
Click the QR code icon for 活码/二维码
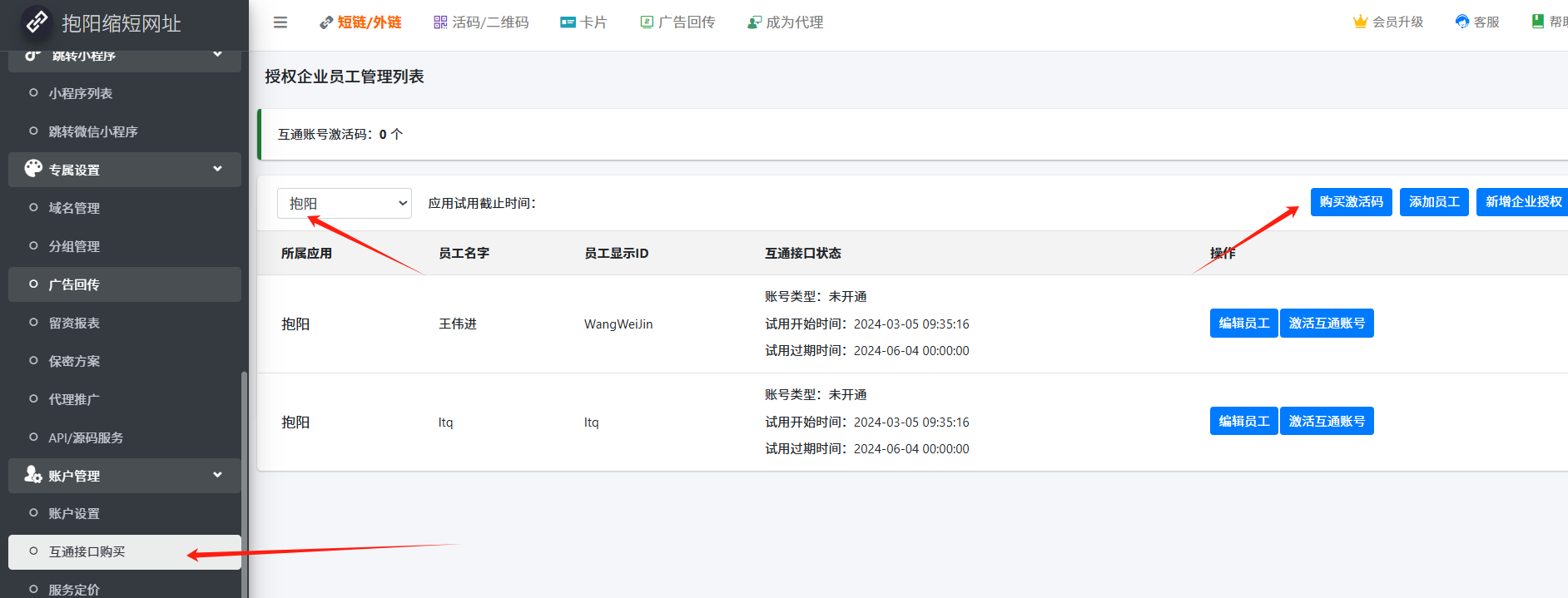(440, 22)
